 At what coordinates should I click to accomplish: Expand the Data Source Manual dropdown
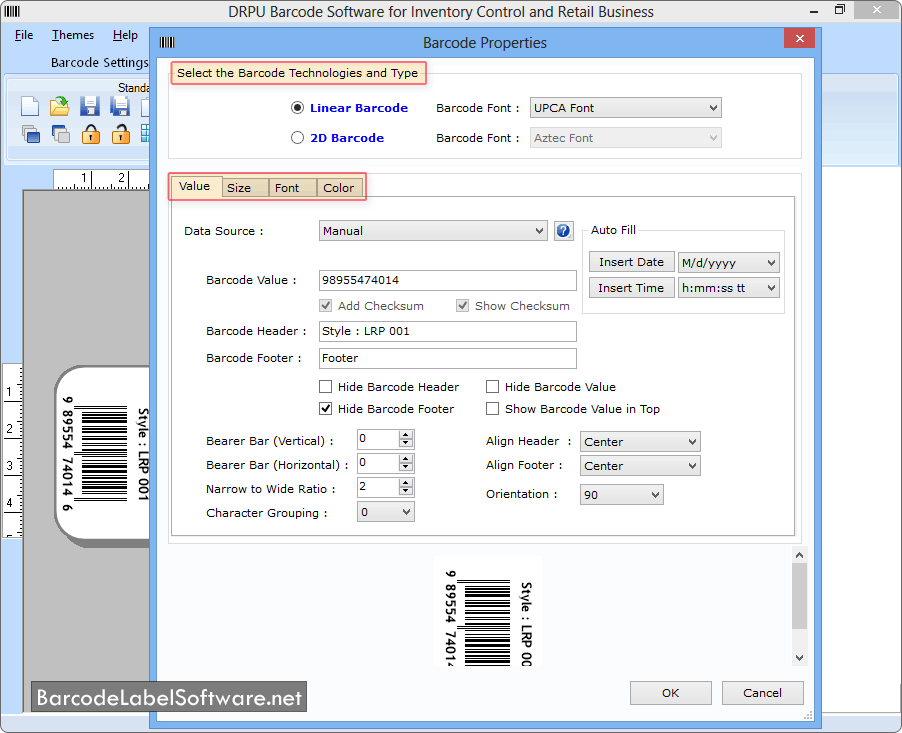coord(433,231)
